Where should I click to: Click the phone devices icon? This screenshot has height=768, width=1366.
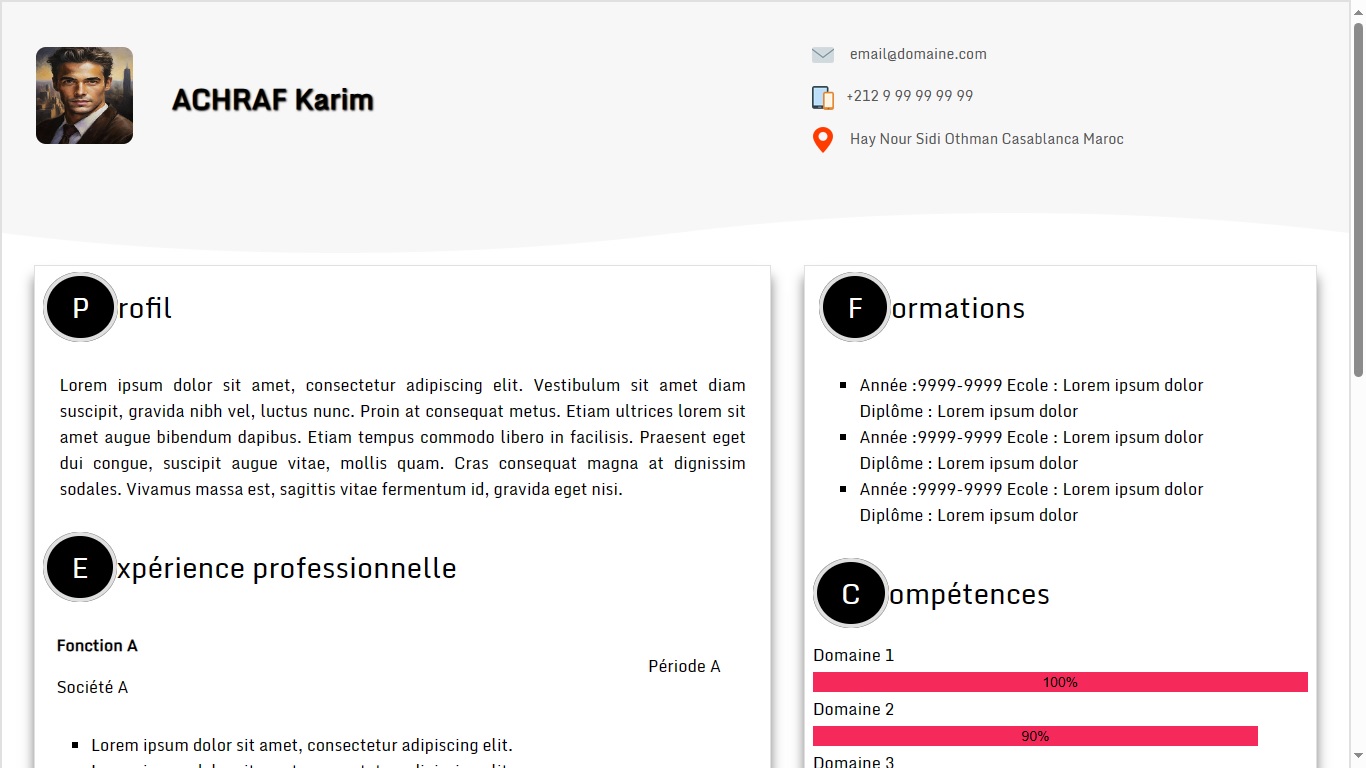tap(822, 97)
